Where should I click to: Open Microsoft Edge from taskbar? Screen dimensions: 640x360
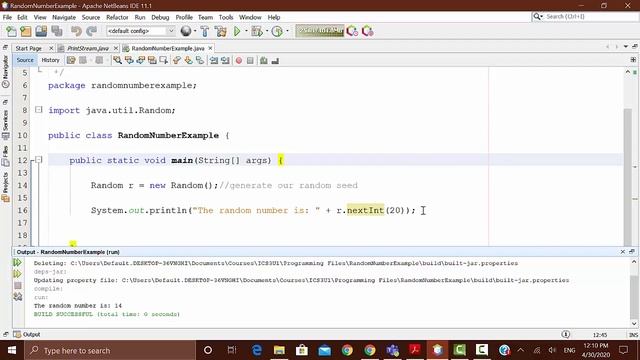click(257, 350)
